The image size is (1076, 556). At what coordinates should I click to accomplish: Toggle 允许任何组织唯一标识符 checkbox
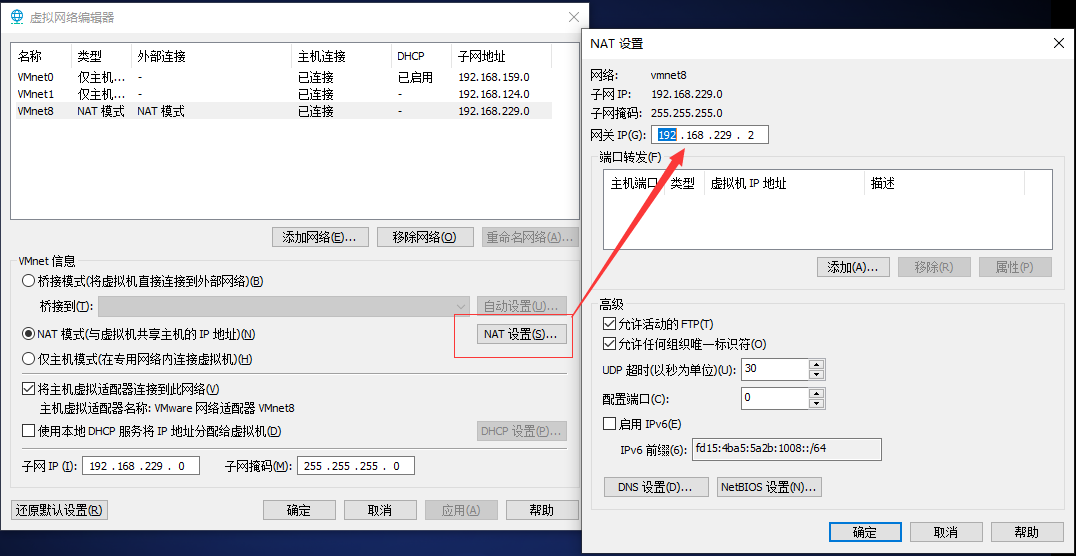(x=608, y=344)
